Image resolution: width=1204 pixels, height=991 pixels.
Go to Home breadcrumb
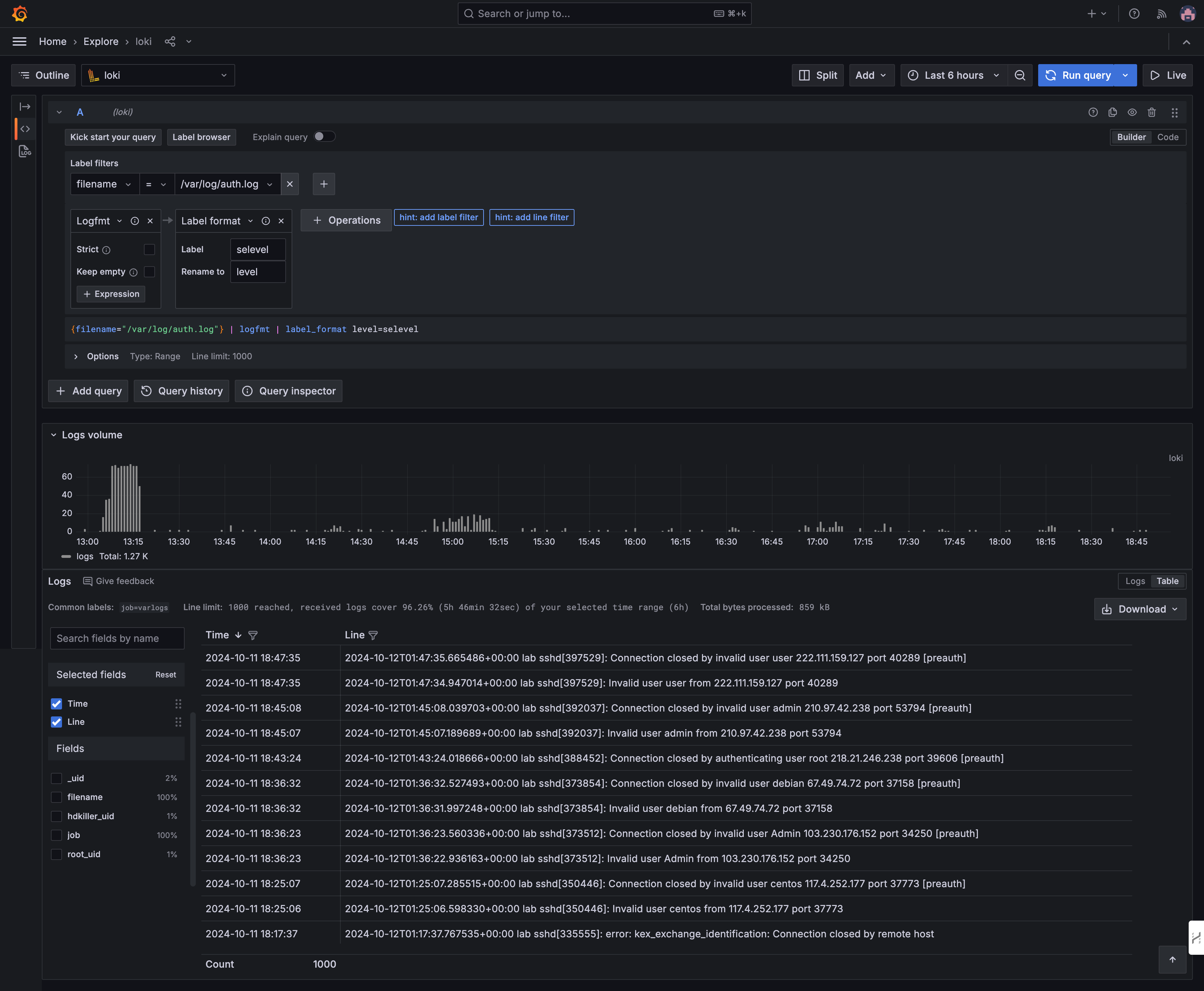[53, 42]
